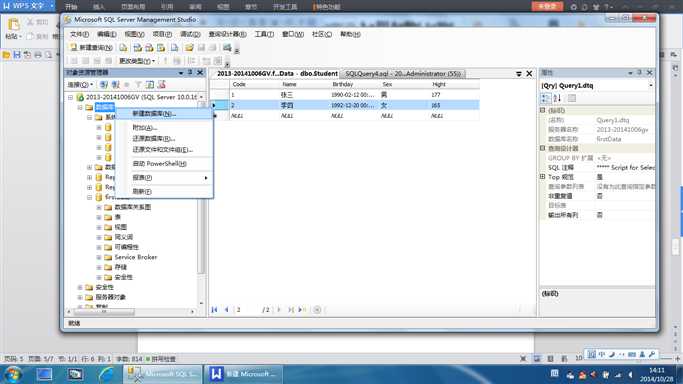Switch to the dbo.Student tab
The width and height of the screenshot is (683, 384).
[x=277, y=74]
